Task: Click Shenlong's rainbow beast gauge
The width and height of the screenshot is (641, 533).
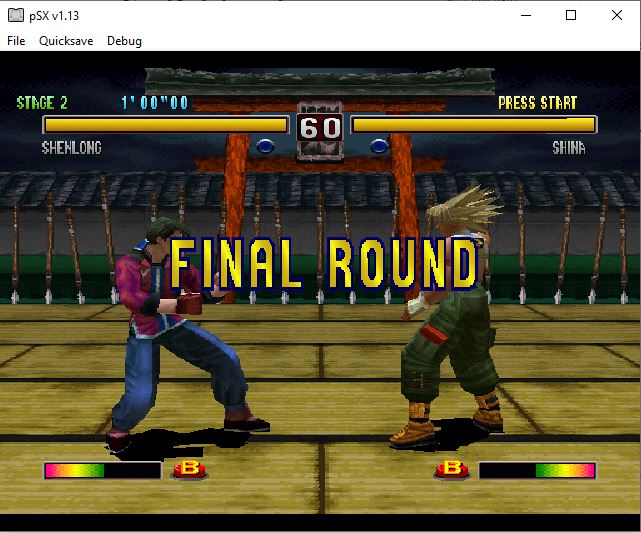Action: [102, 470]
